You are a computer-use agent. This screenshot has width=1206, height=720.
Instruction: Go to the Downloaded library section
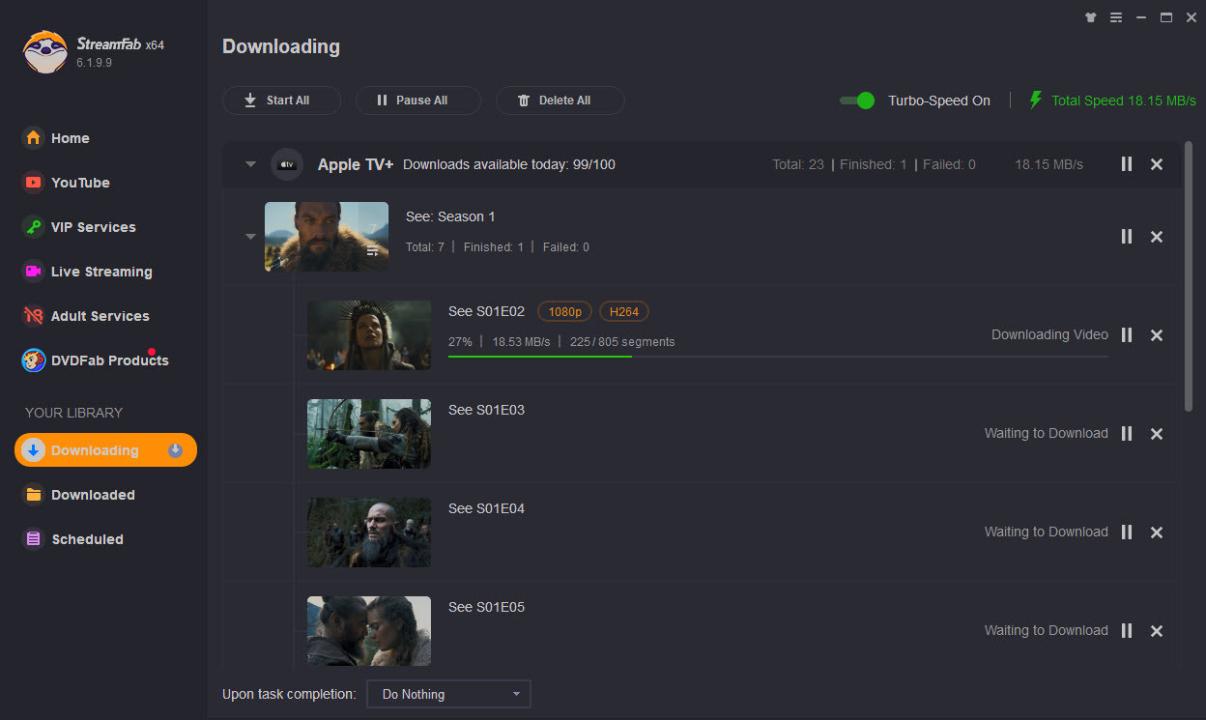point(92,495)
